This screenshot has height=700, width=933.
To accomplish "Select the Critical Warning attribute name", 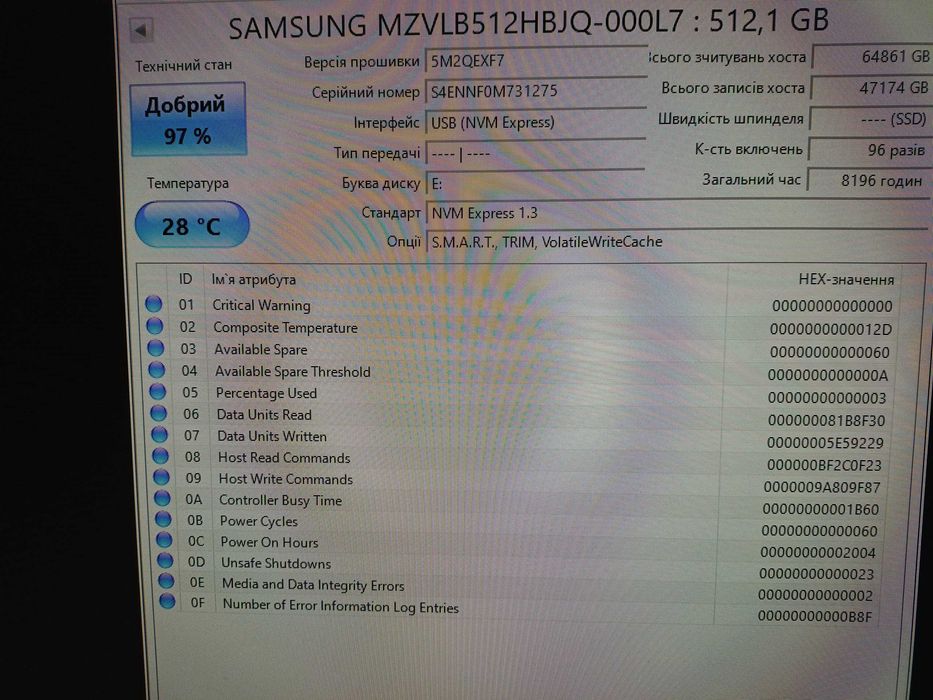I will (x=261, y=305).
